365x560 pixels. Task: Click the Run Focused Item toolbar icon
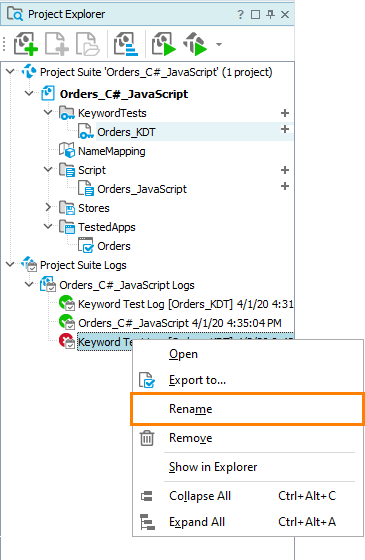195,44
